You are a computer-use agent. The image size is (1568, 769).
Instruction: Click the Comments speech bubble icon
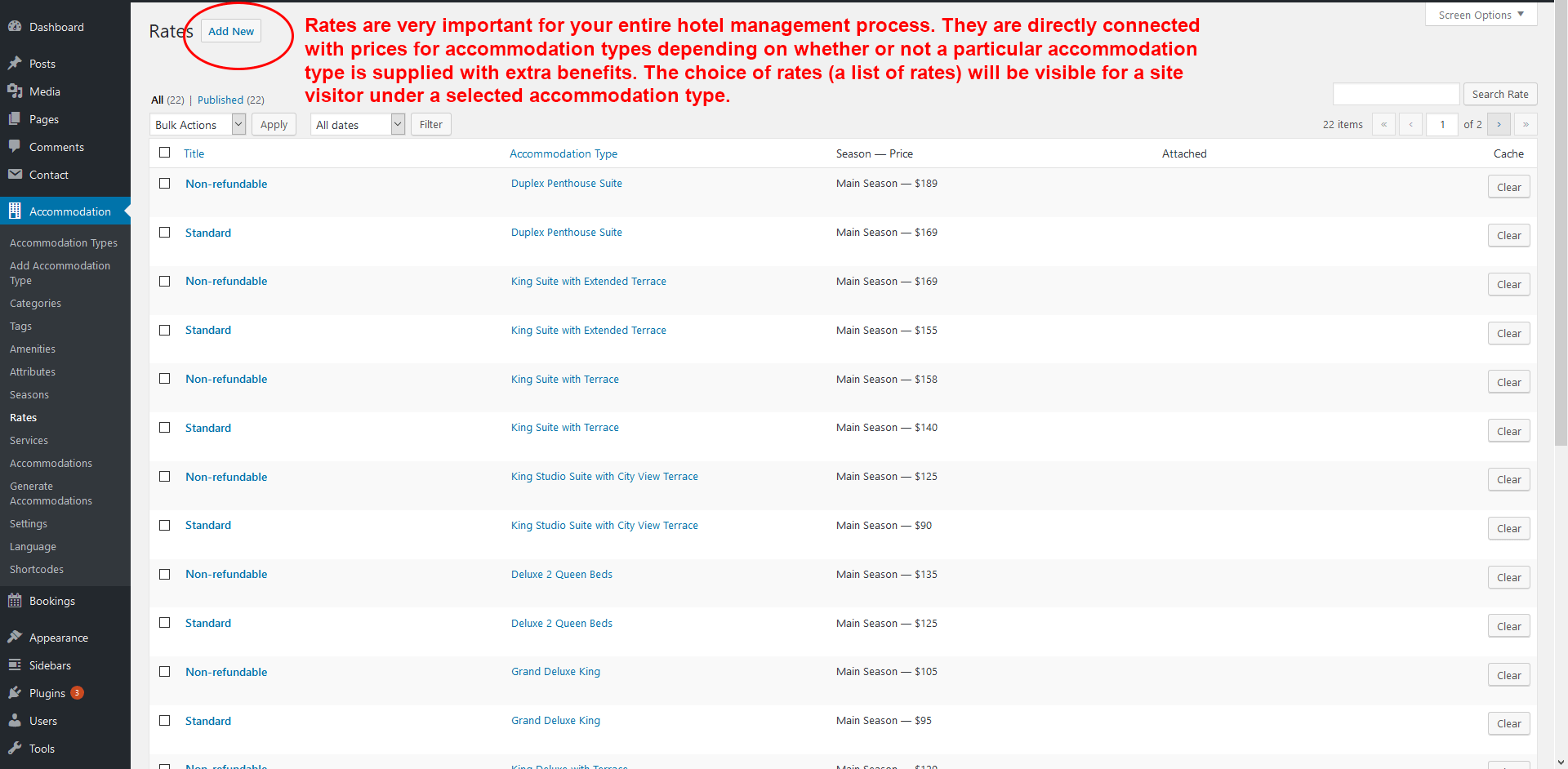(x=15, y=147)
